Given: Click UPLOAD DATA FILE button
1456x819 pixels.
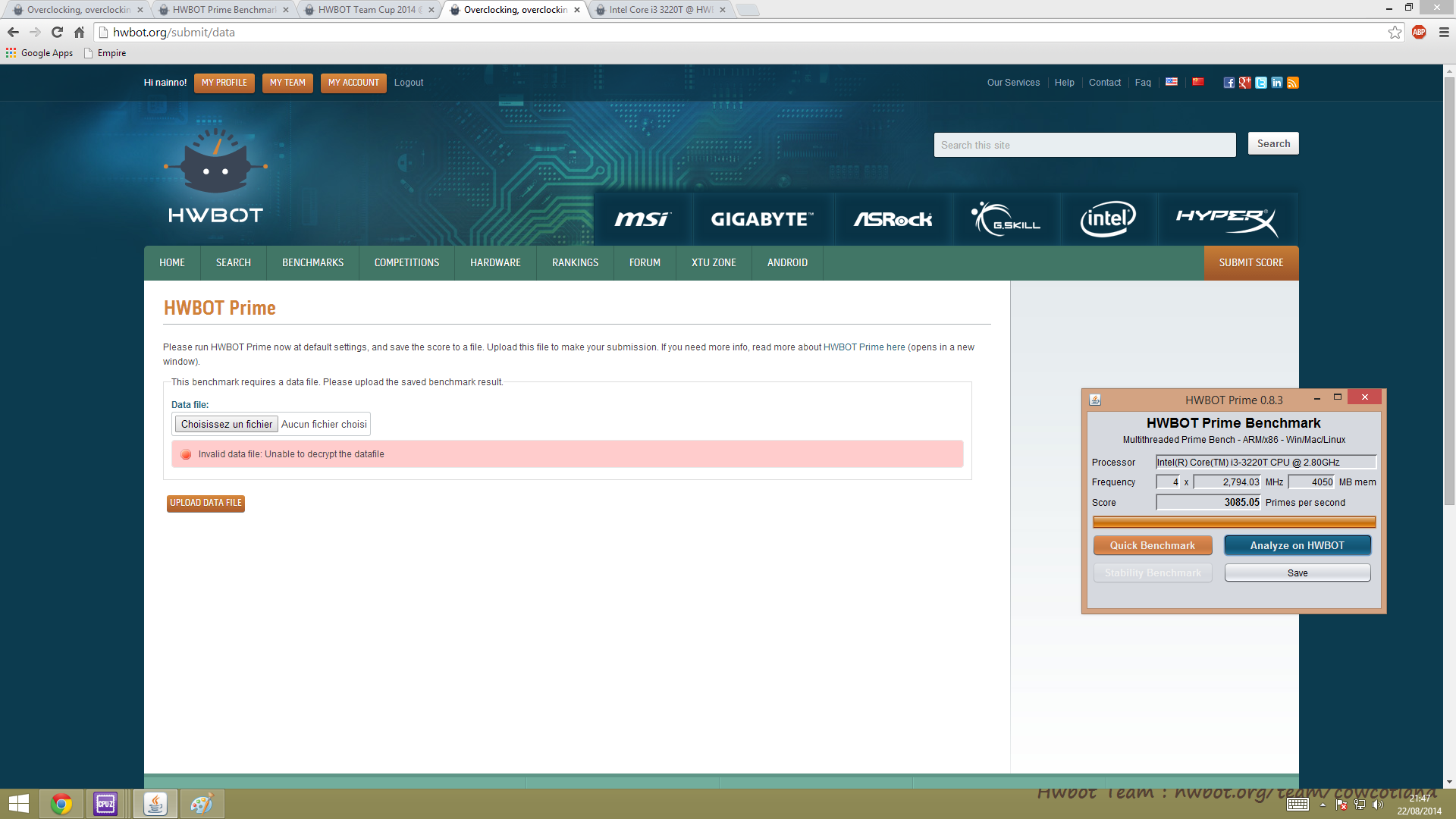Looking at the screenshot, I should [x=206, y=503].
